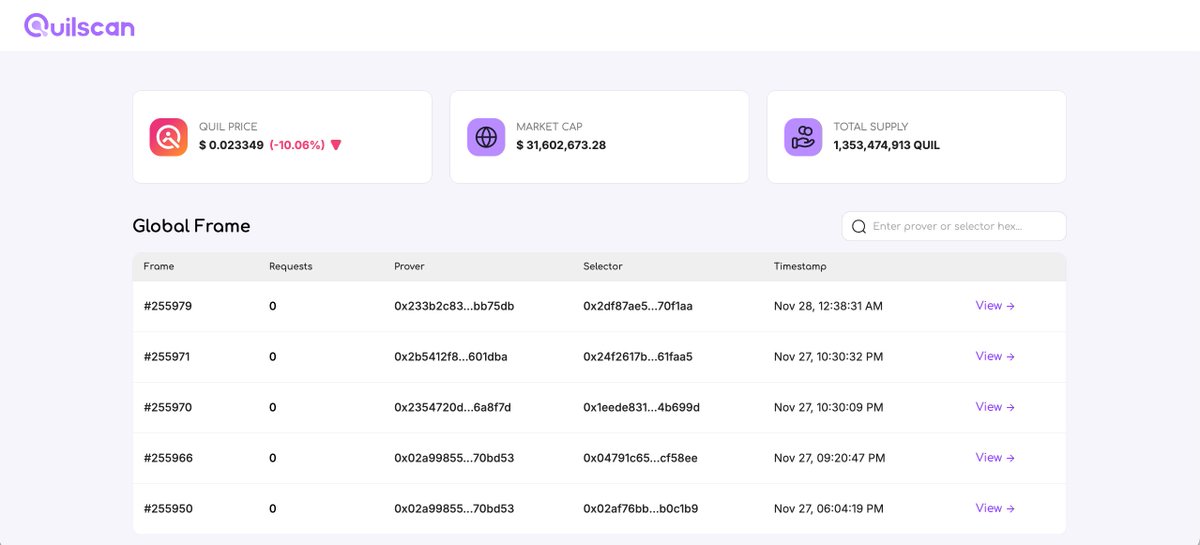Screen dimensions: 1200x545
Task: Click the Requests column header
Action: pyautogui.click(x=291, y=267)
